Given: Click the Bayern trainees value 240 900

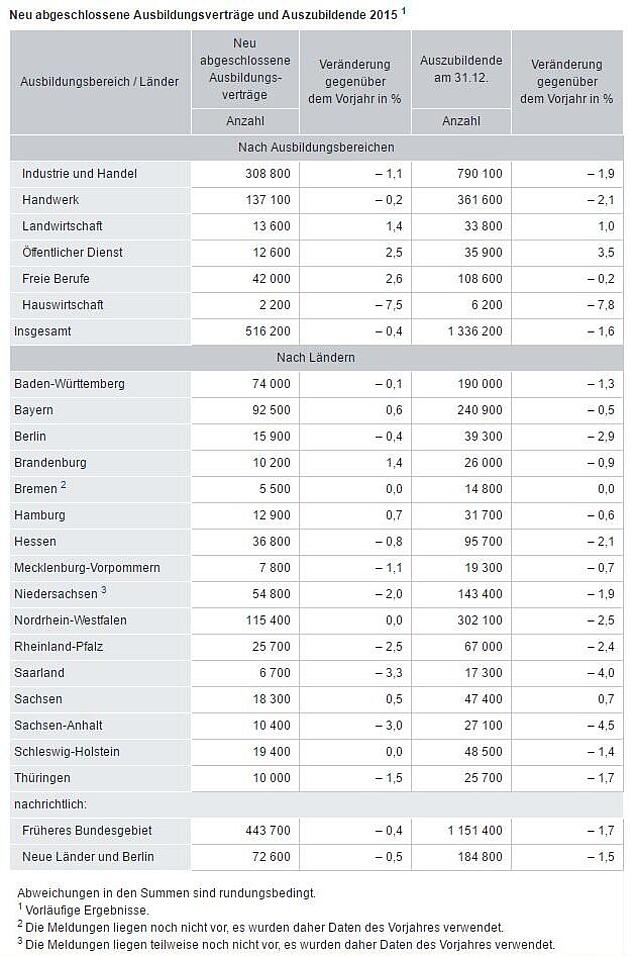Looking at the screenshot, I should click(480, 410).
